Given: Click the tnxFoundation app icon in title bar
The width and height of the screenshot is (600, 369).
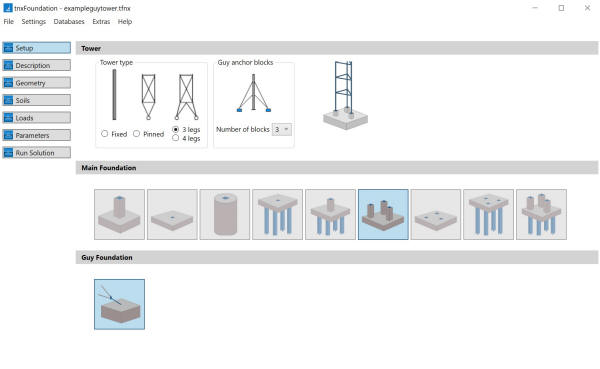Looking at the screenshot, I should pyautogui.click(x=8, y=8).
